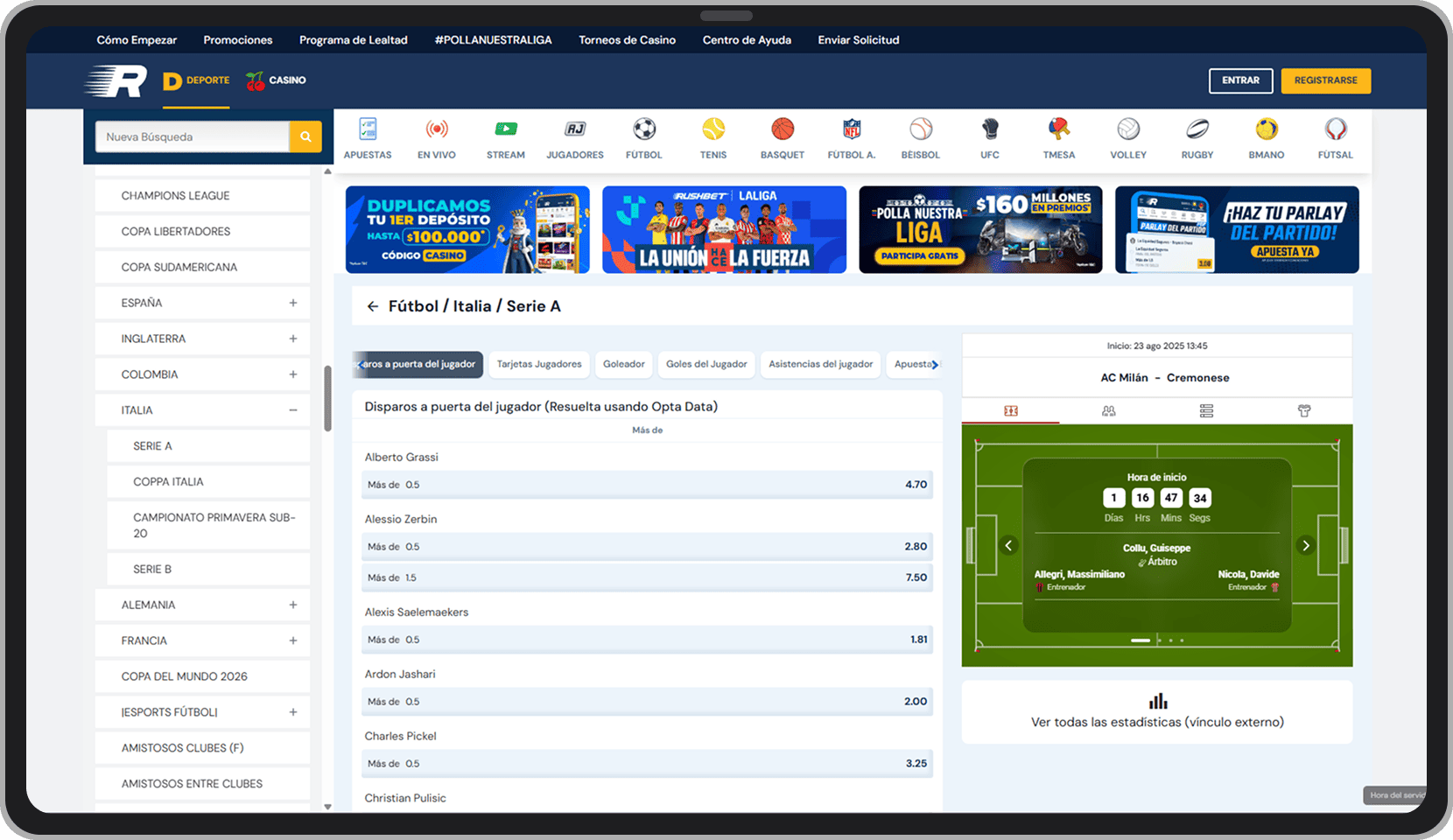
Task: Open the Promociones link
Action: pos(238,40)
